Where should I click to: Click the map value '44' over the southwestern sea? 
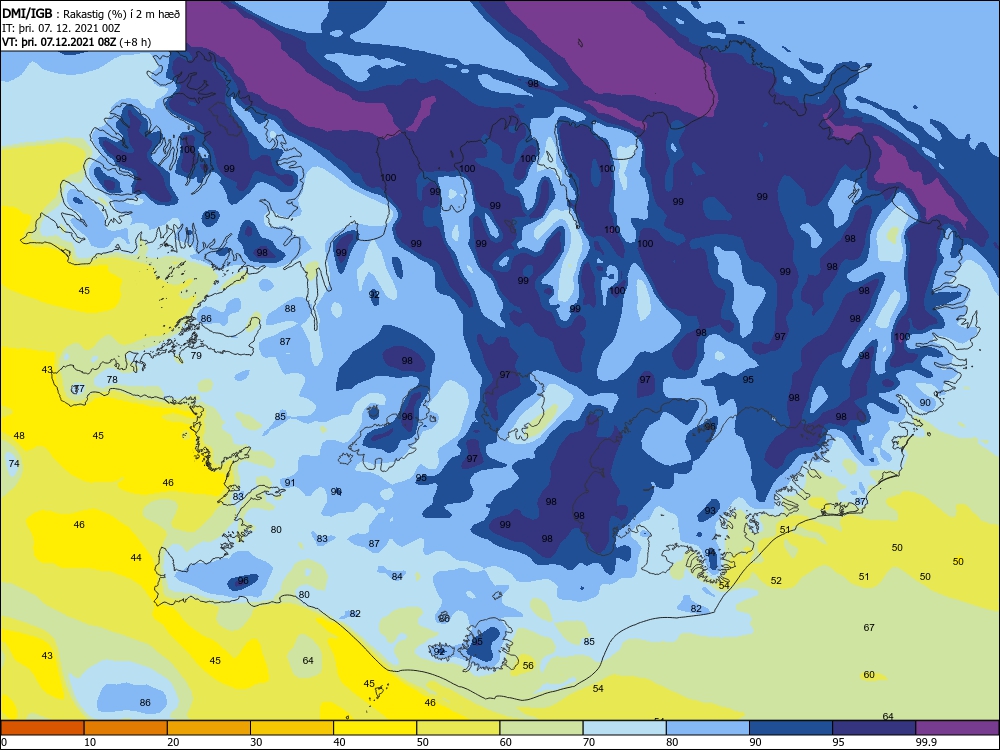coord(136,558)
